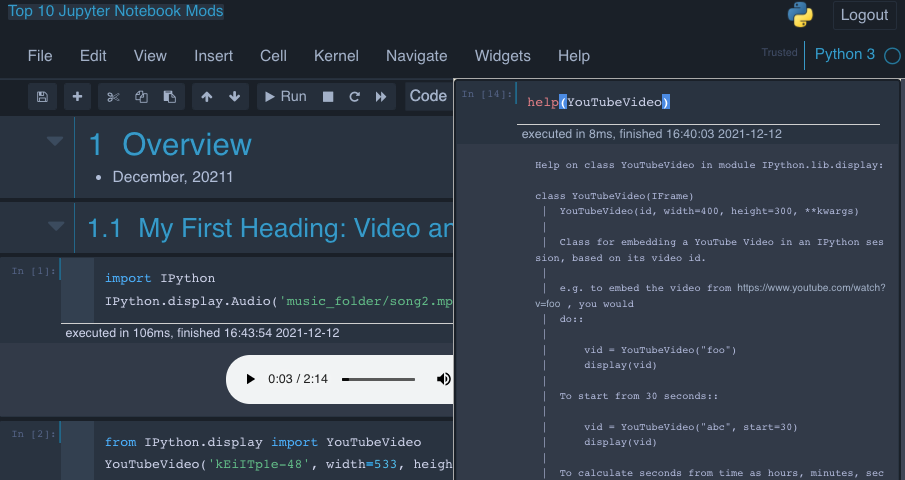Click the audio time readout 0:03 / 2:14

[298, 379]
